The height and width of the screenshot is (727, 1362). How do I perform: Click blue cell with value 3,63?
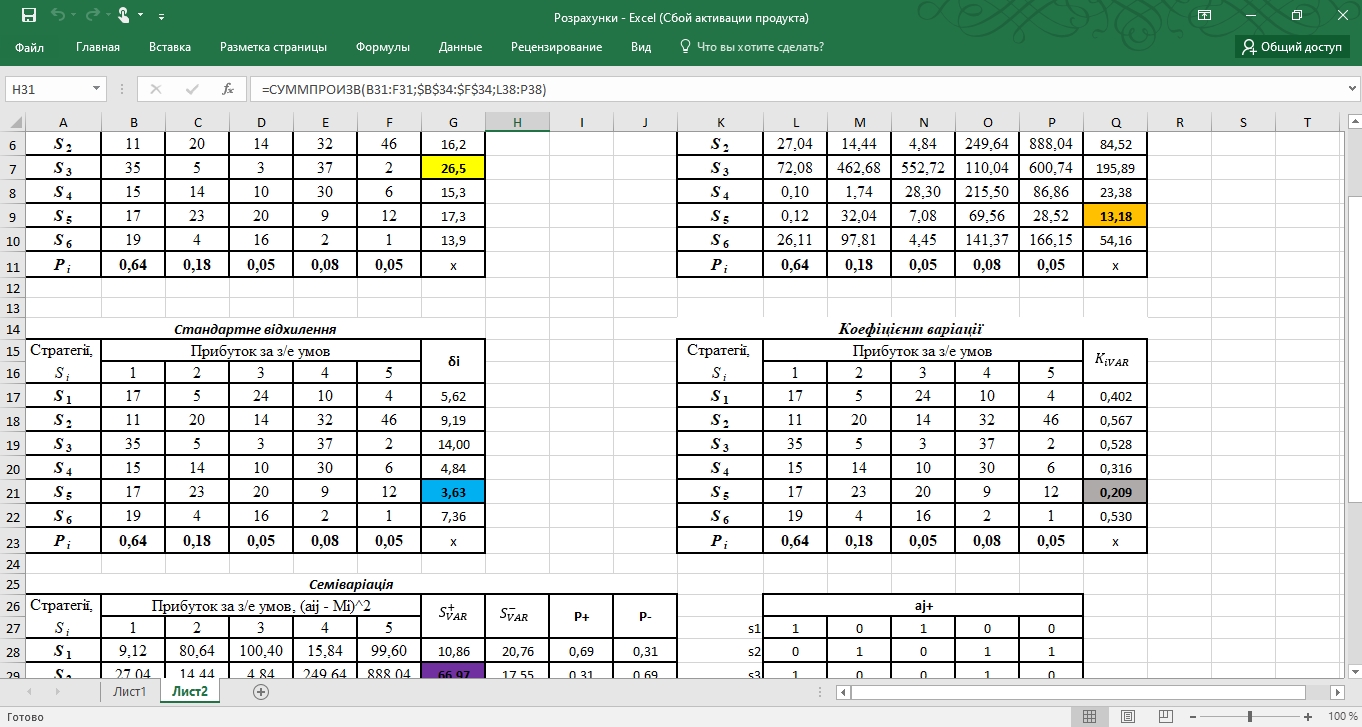[x=453, y=490]
